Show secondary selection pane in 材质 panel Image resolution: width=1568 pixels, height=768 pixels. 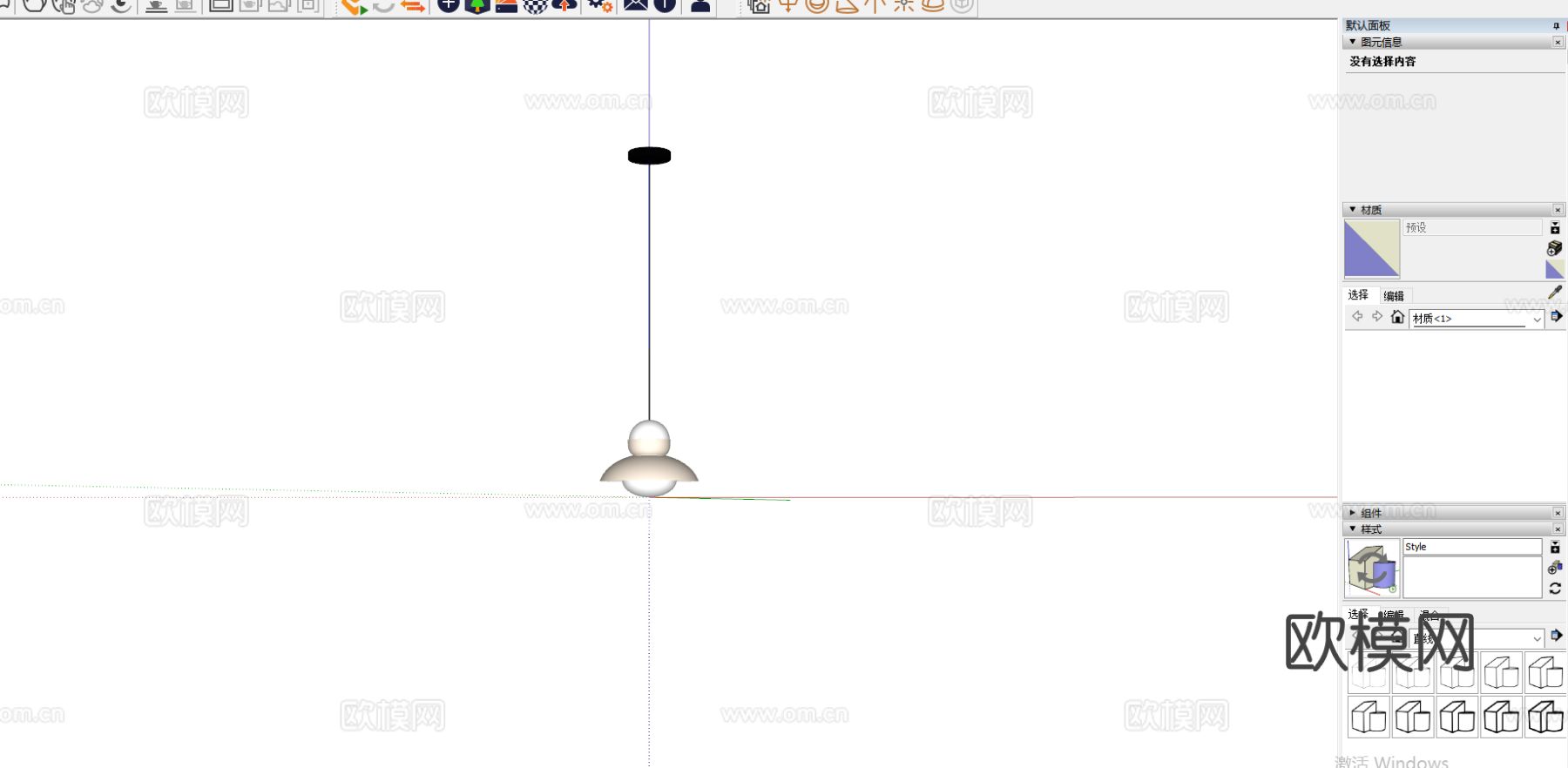point(1555,228)
